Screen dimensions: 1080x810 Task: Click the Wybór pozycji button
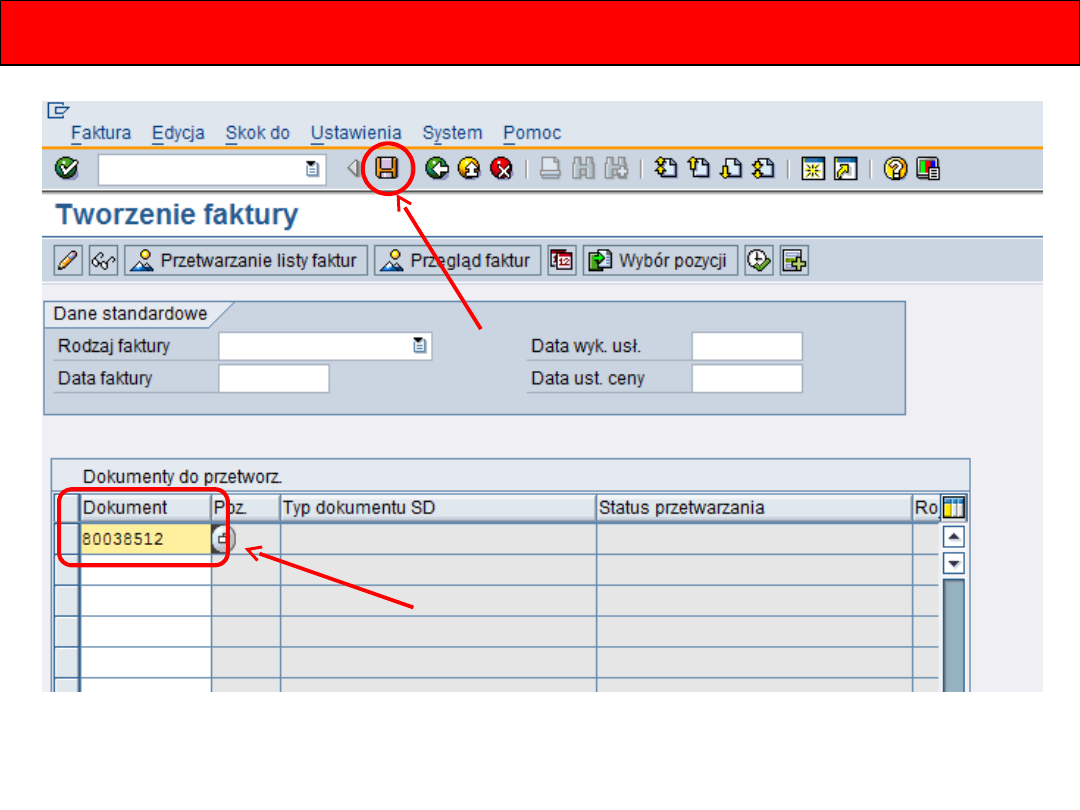tap(661, 261)
